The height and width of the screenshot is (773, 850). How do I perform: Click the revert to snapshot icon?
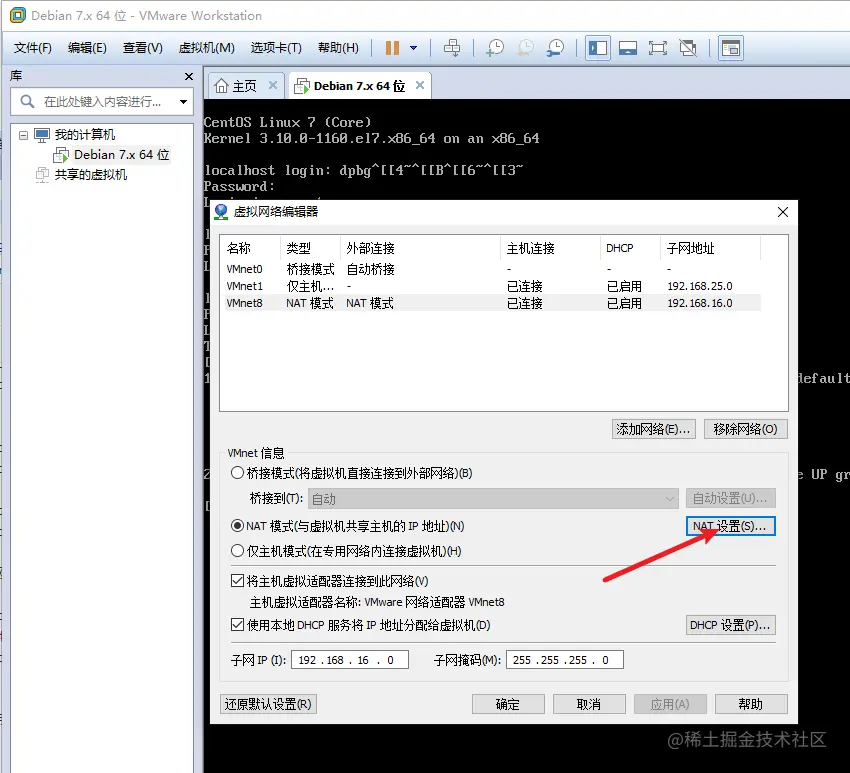(x=525, y=48)
